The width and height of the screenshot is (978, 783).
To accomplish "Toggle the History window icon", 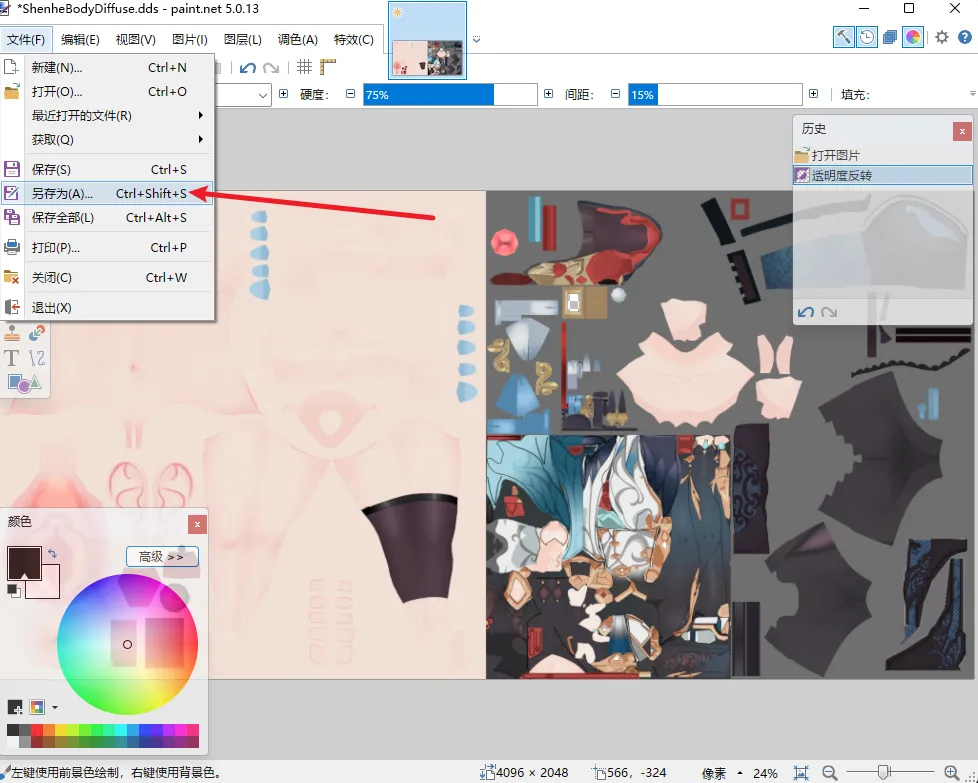I will pyautogui.click(x=866, y=37).
